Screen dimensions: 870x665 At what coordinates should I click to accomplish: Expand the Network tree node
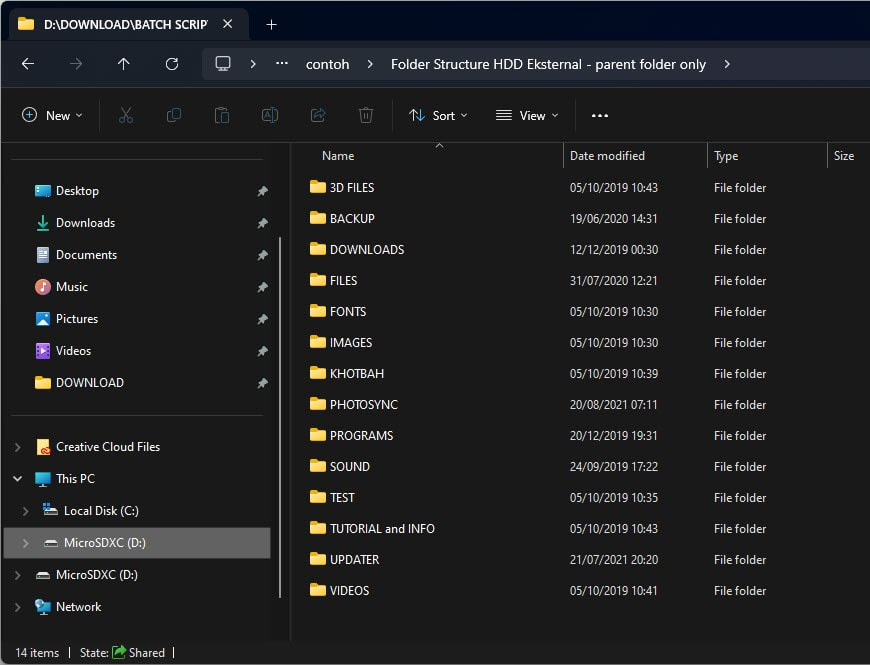coord(18,607)
